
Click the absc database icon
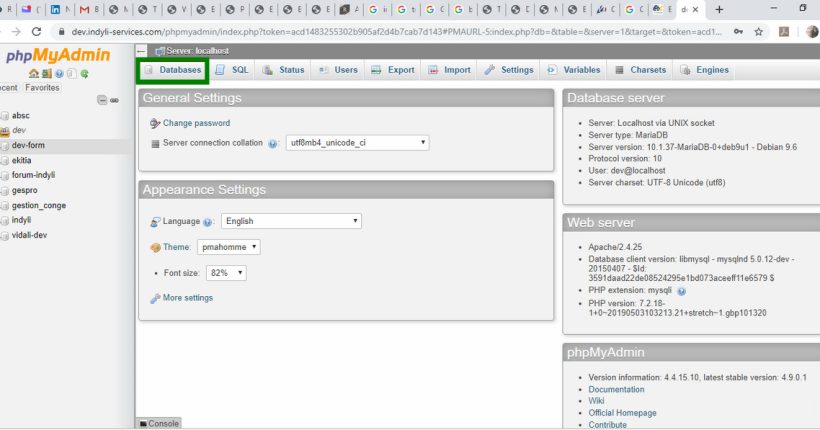click(x=5, y=116)
